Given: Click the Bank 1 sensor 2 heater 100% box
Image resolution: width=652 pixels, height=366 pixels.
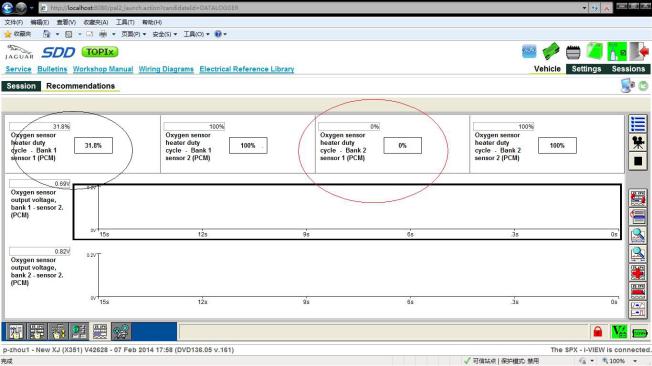Looking at the screenshot, I should coord(248,146).
